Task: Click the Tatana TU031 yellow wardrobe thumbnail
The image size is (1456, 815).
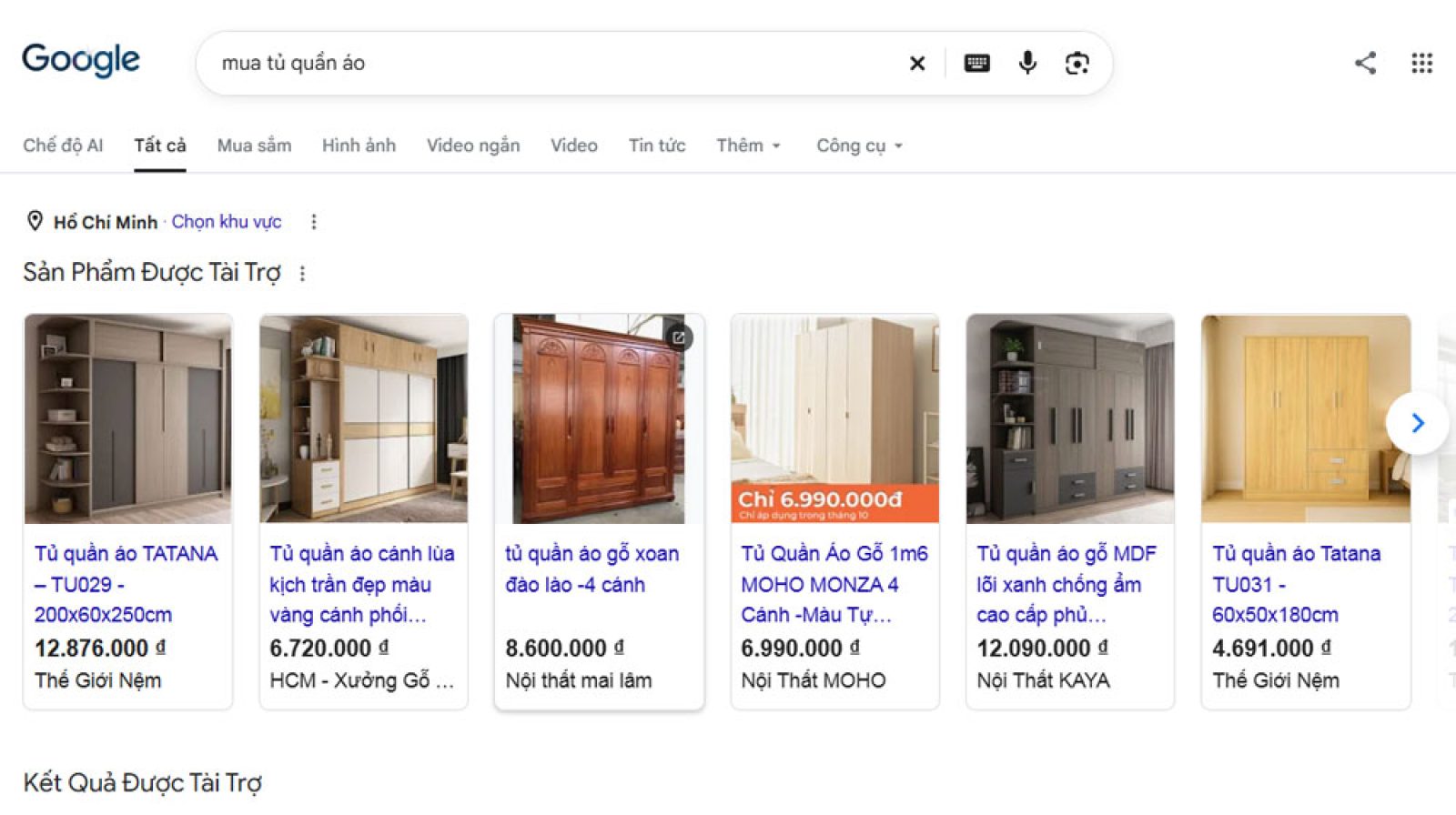Action: point(1306,418)
